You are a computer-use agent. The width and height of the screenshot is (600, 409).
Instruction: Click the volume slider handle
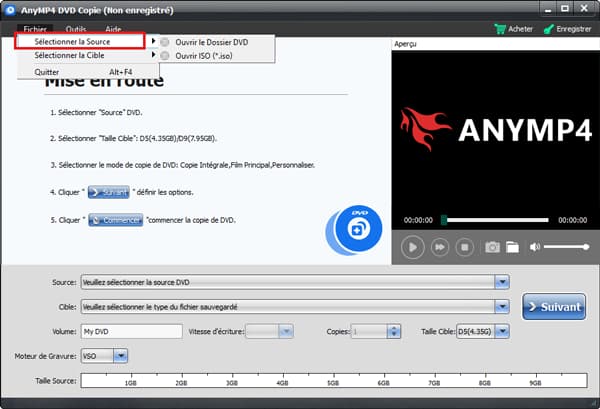(585, 247)
